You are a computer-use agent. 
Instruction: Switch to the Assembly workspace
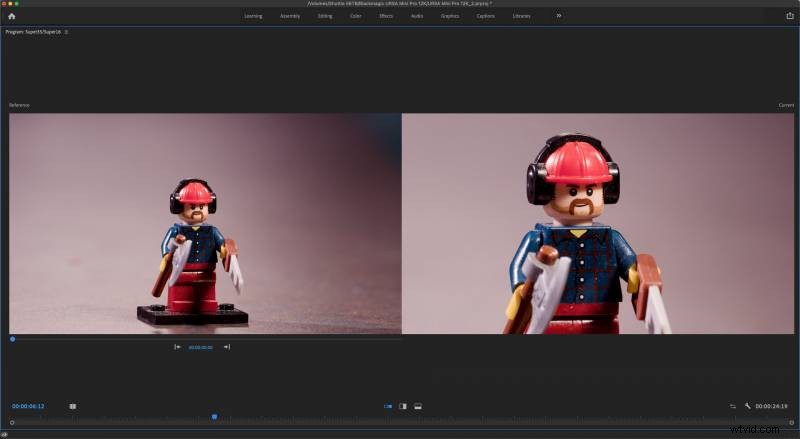point(290,16)
